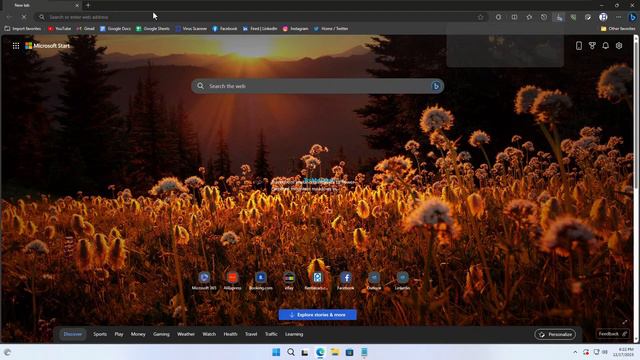Image resolution: width=640 pixels, height=360 pixels.
Task: Open AliExpress quick link
Action: [232, 281]
